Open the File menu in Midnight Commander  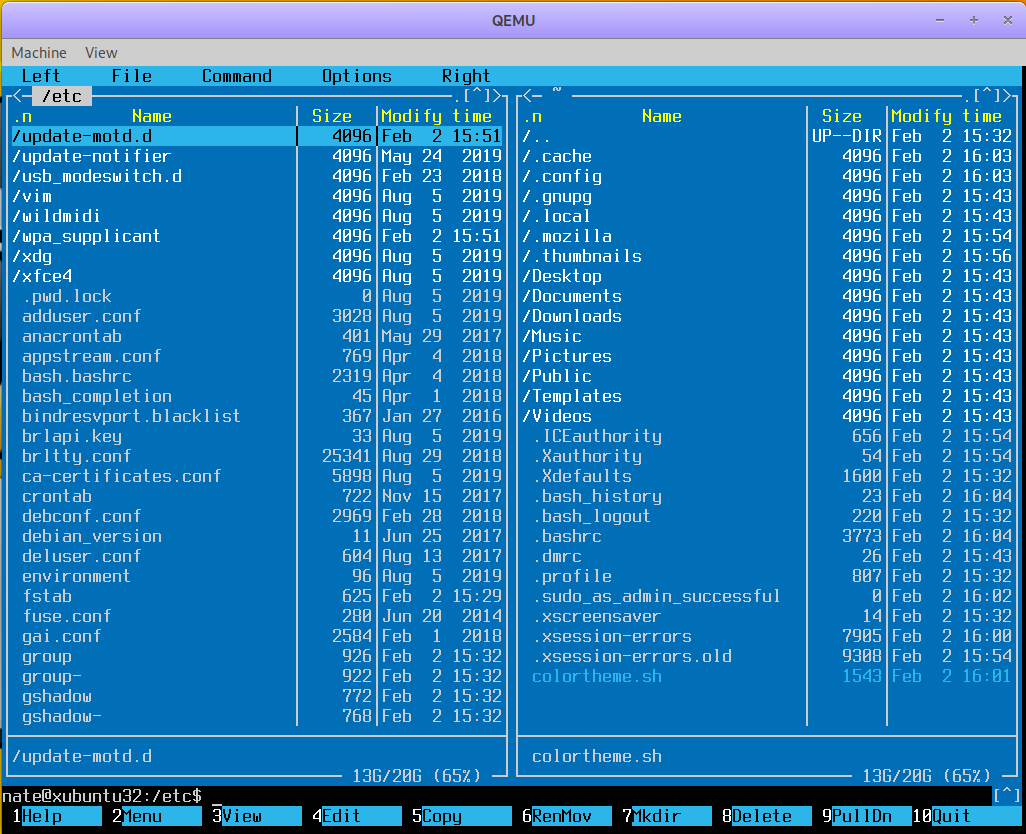[131, 76]
